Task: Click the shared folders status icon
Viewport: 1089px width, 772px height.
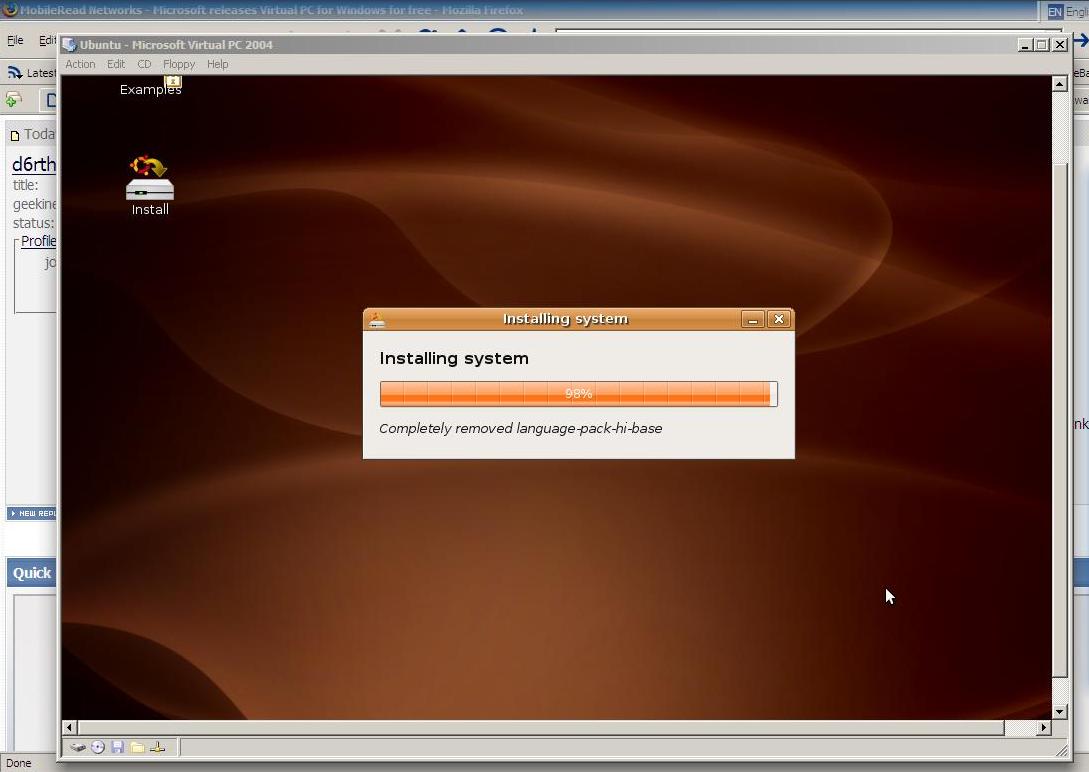Action: pyautogui.click(x=138, y=748)
